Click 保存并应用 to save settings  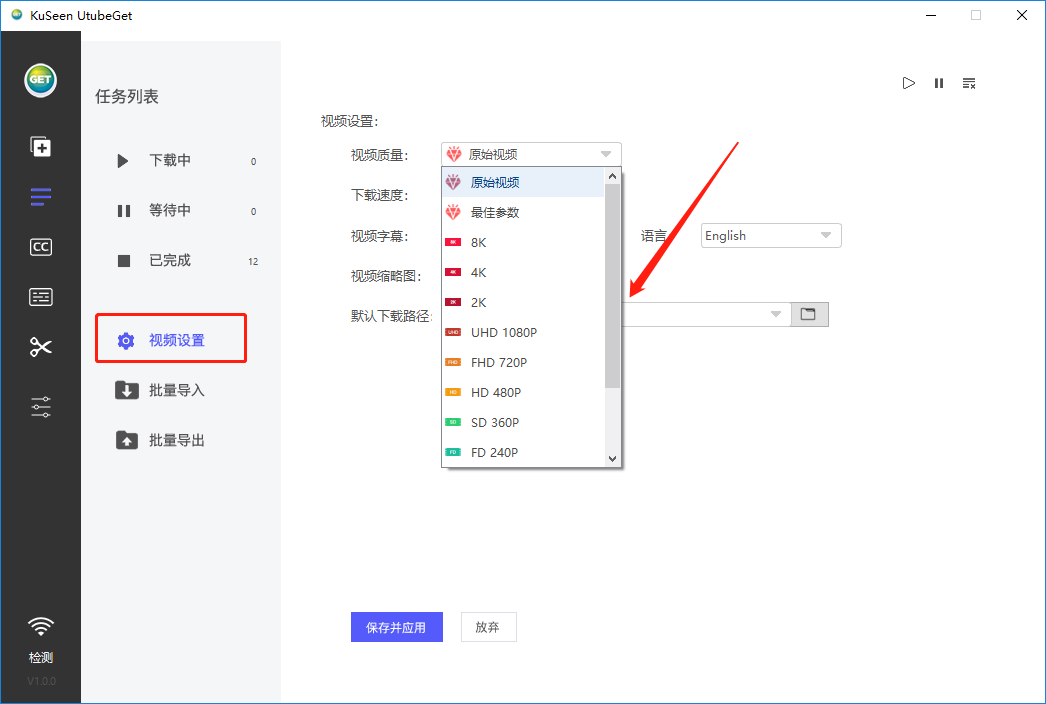(396, 627)
